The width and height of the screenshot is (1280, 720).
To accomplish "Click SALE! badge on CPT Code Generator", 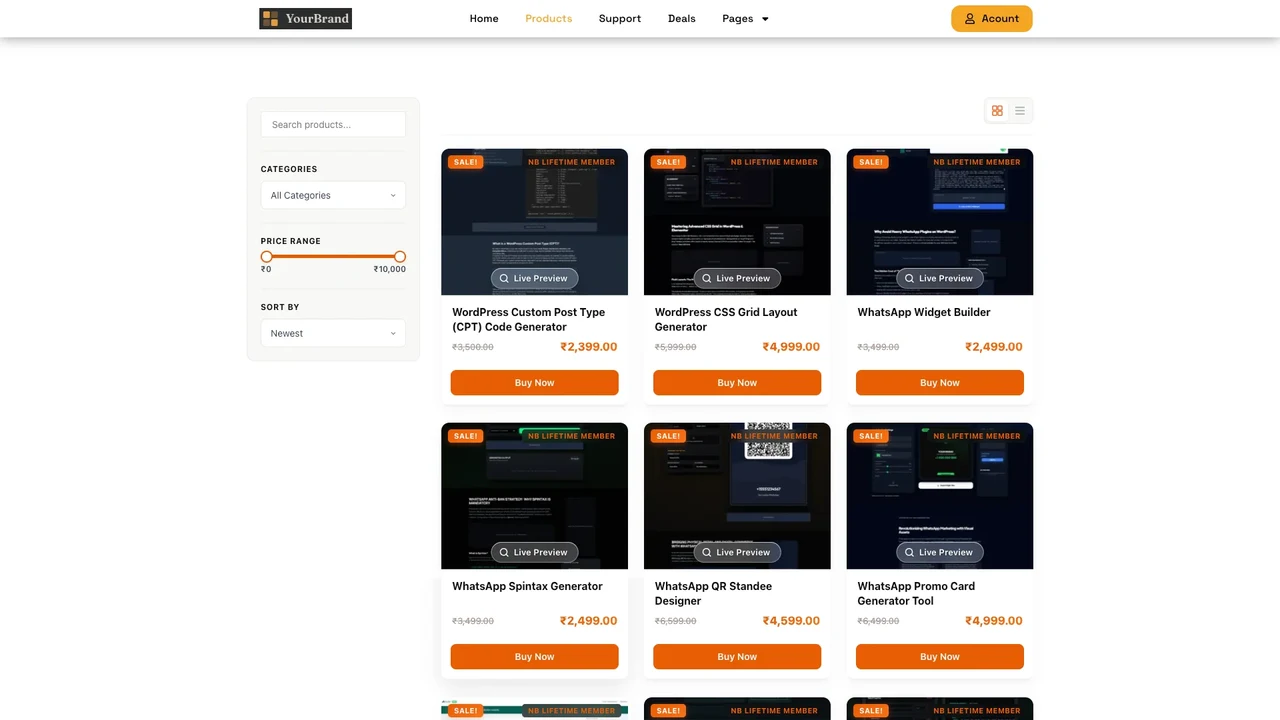I will [465, 162].
